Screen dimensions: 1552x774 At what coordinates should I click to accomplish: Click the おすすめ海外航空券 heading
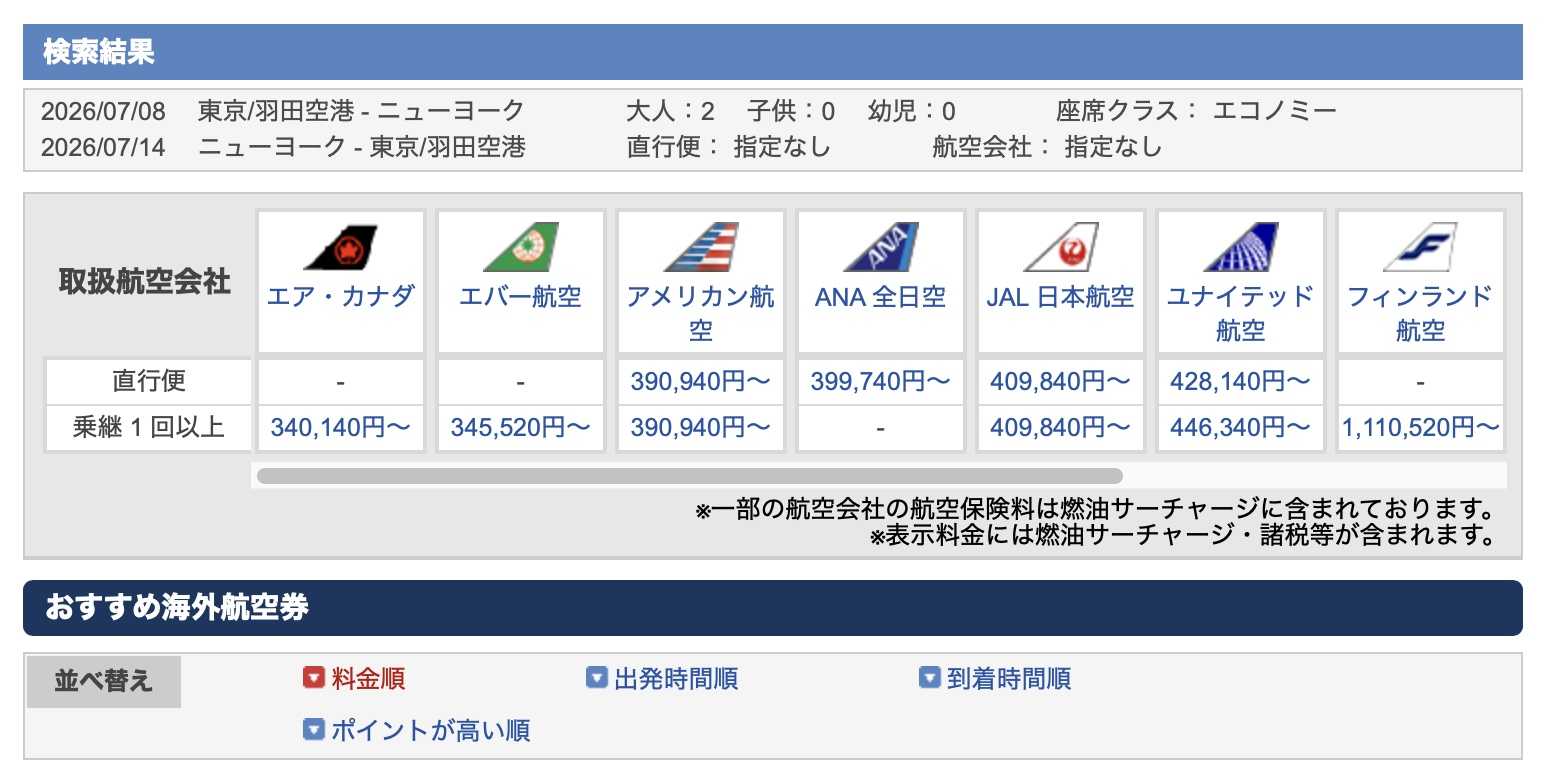[x=177, y=607]
